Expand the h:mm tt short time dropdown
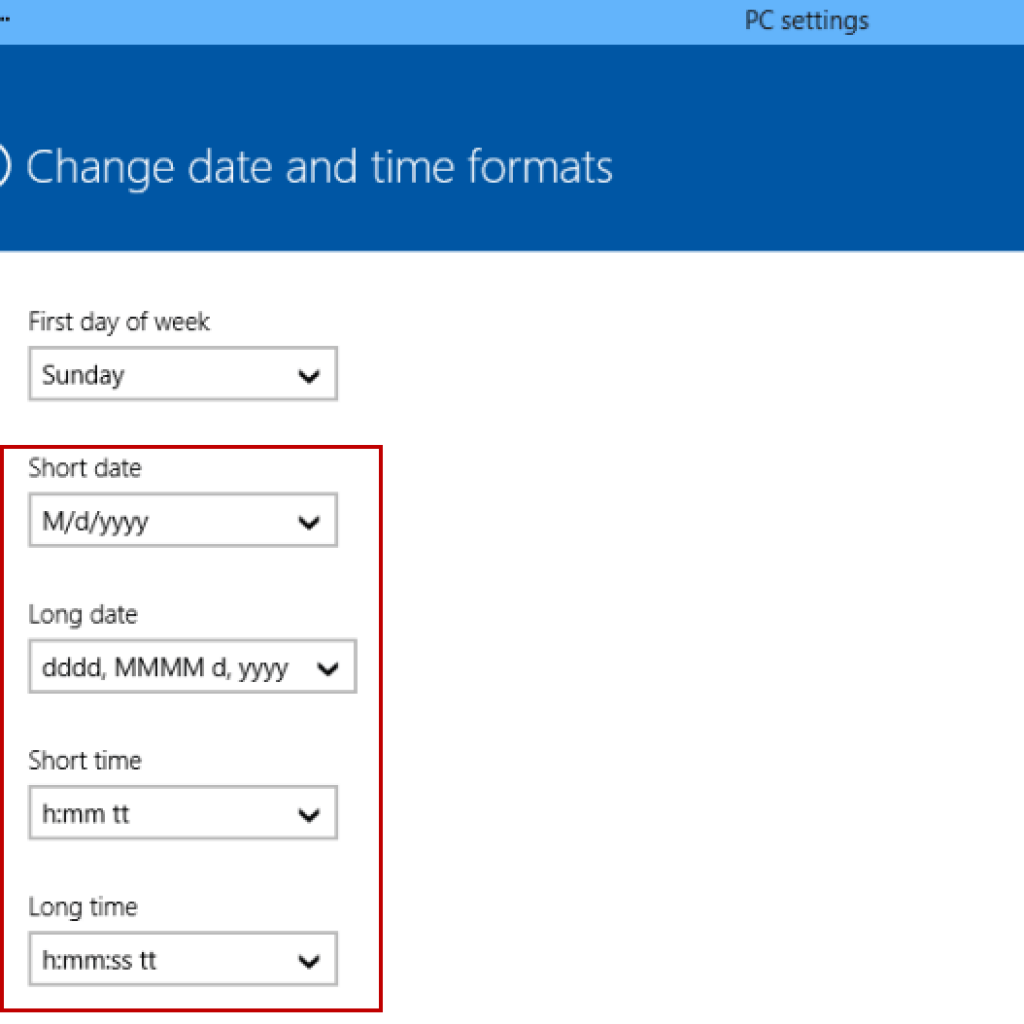This screenshot has height=1024, width=1024. 182,814
